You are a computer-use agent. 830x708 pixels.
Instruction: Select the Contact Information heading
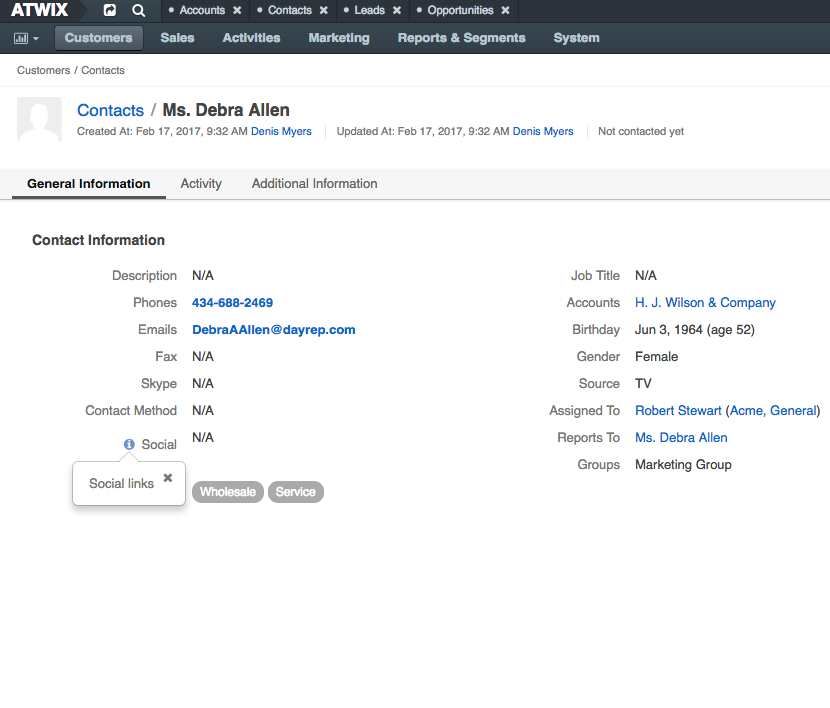(98, 240)
